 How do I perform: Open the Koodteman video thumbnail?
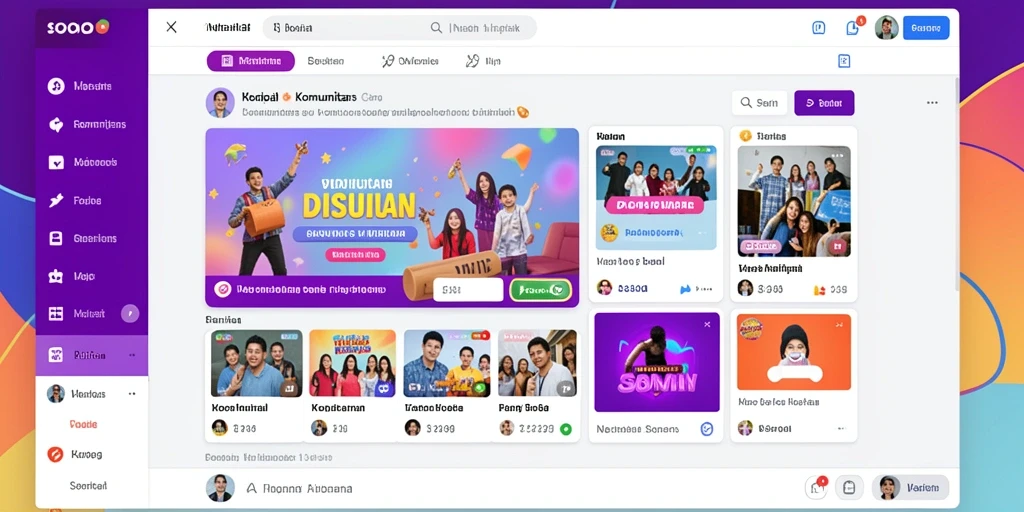pyautogui.click(x=352, y=363)
